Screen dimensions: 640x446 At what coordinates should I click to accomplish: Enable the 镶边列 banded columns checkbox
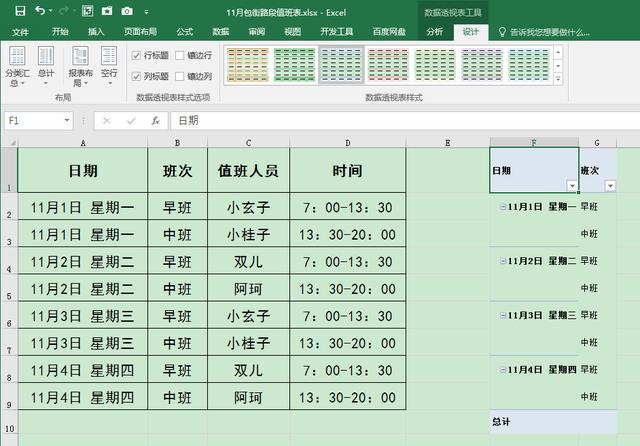(x=180, y=76)
